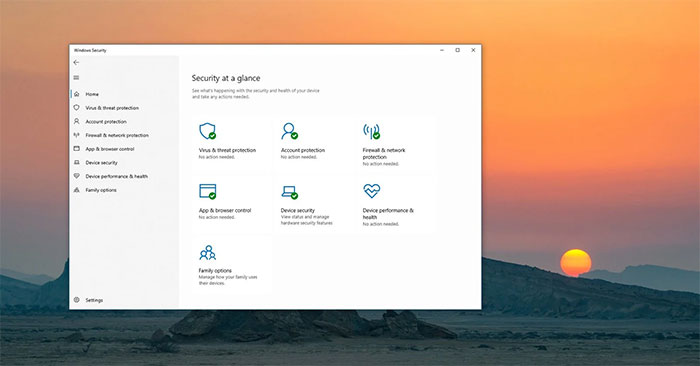Open Device performance & health sidebar item
The image size is (700, 366).
(117, 176)
